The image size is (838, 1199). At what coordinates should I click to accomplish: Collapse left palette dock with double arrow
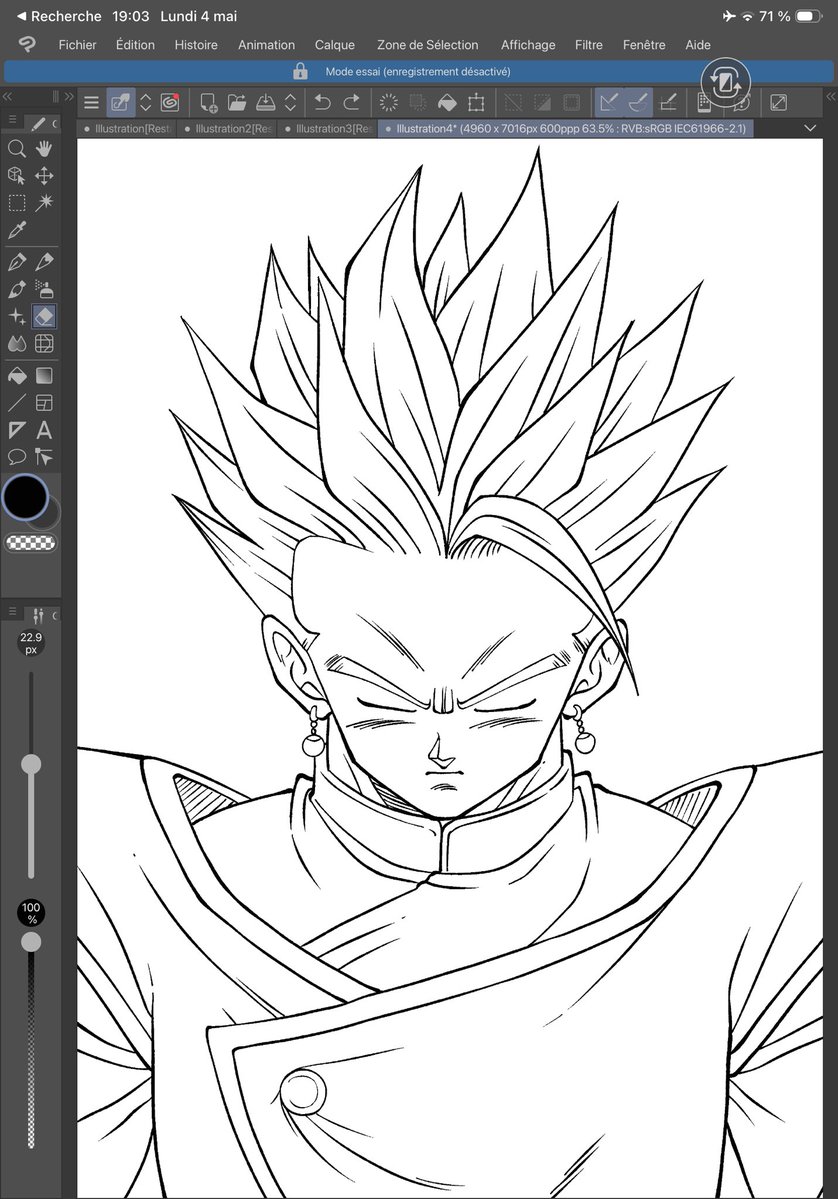point(8,96)
